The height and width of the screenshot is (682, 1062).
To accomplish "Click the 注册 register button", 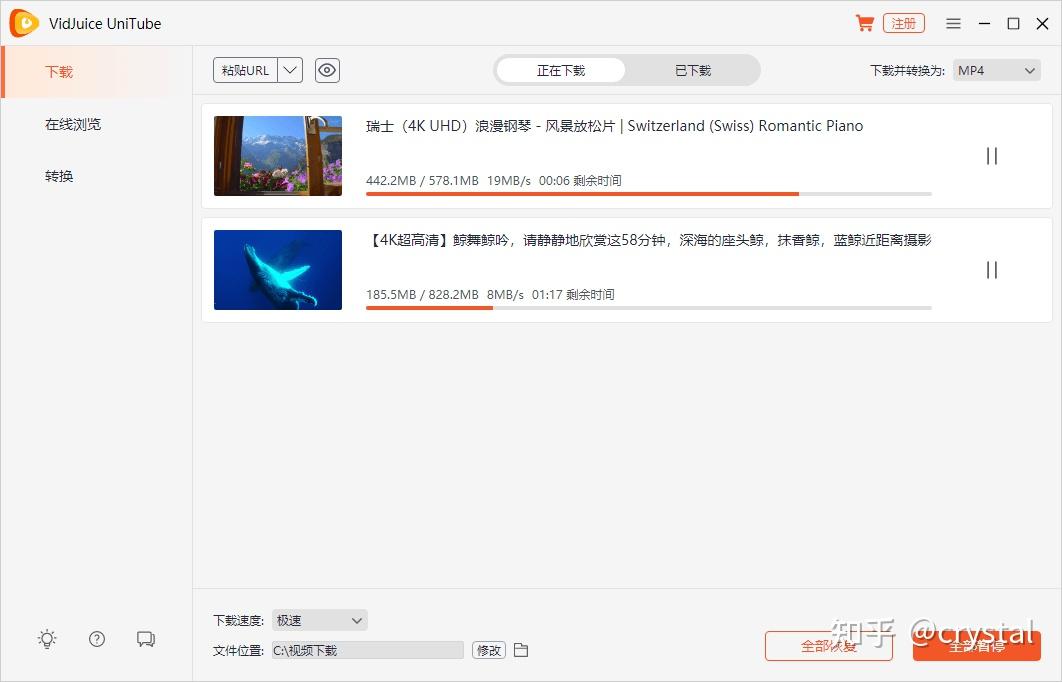I will 903,22.
